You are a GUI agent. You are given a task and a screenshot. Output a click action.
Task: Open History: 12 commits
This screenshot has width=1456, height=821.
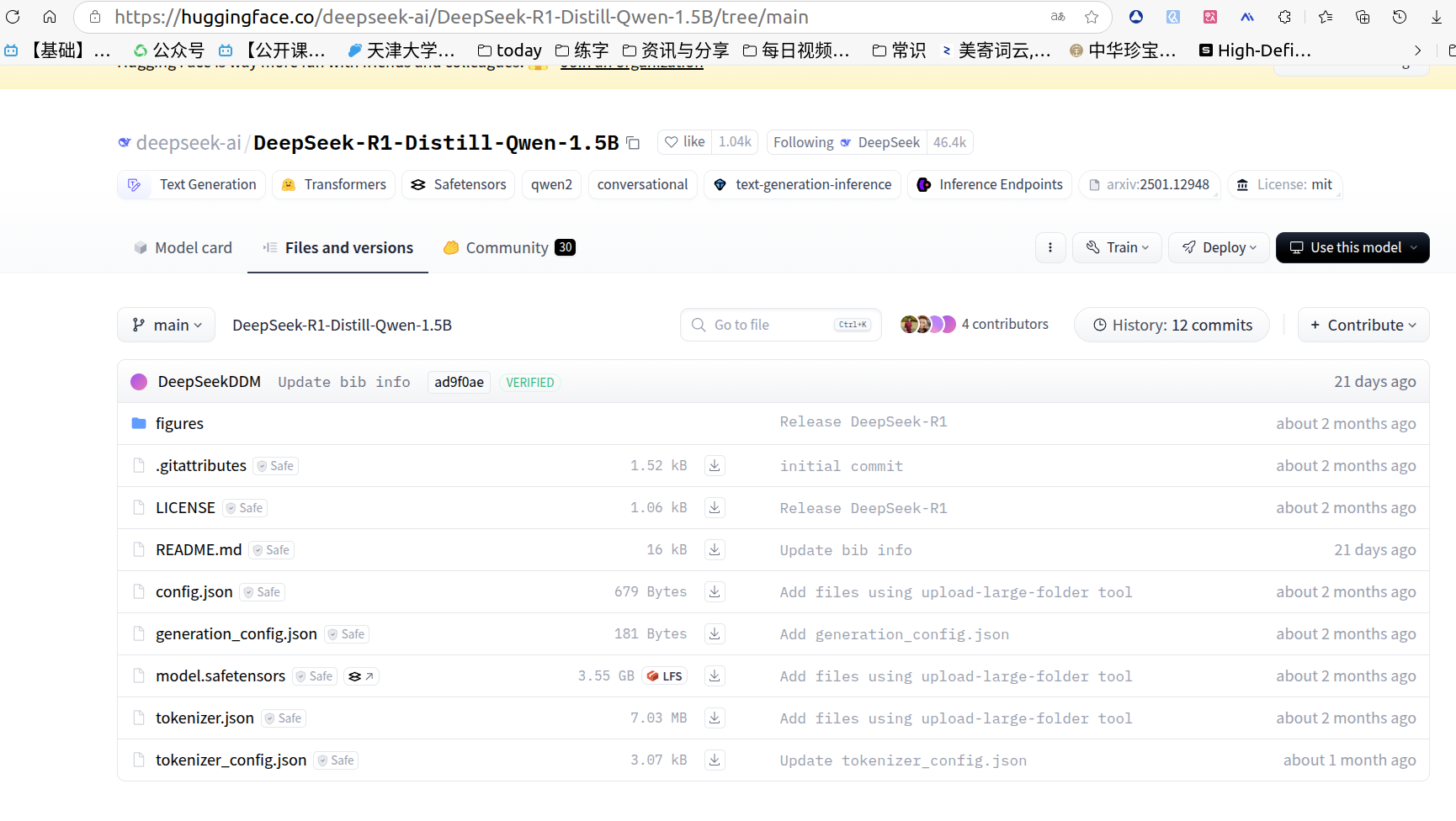point(1172,325)
